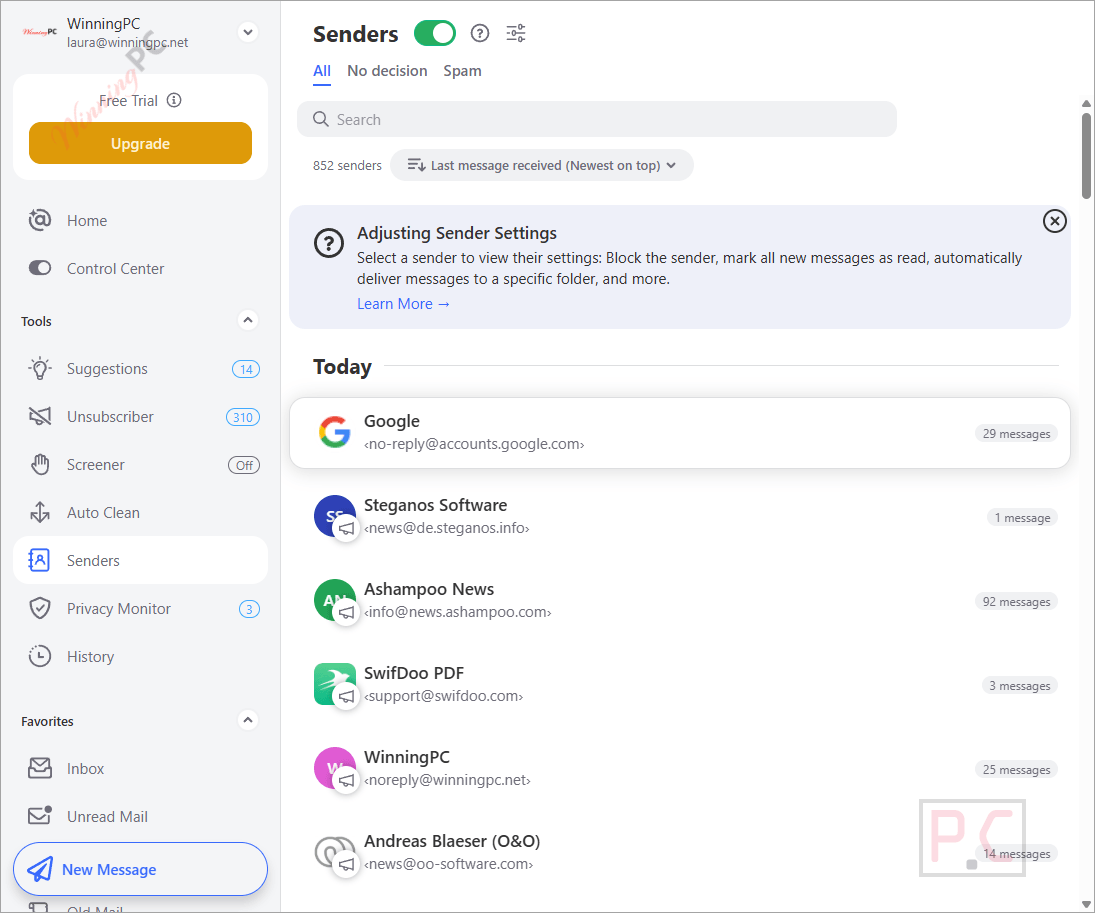
Task: Click the Unsubscriber megaphone icon
Action: [40, 416]
